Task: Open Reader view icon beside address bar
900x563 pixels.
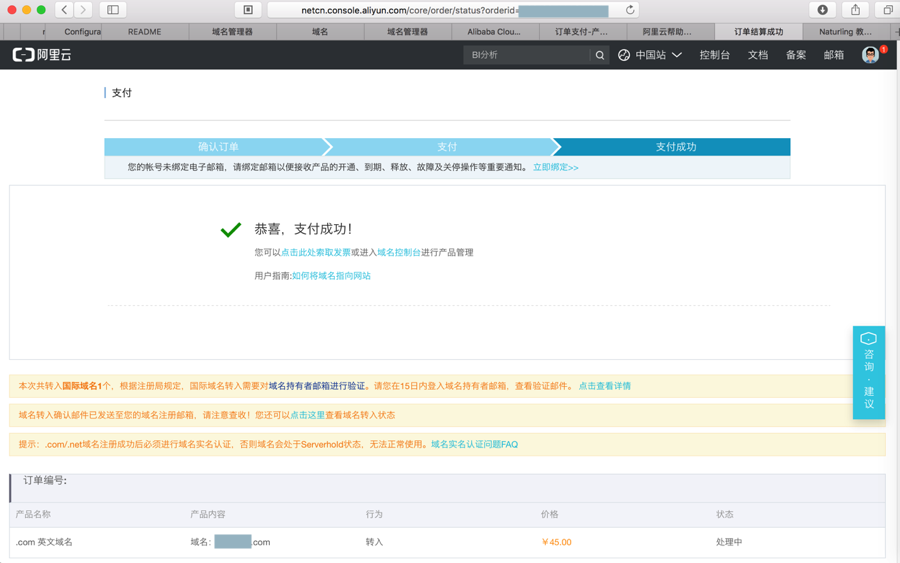Action: [248, 10]
